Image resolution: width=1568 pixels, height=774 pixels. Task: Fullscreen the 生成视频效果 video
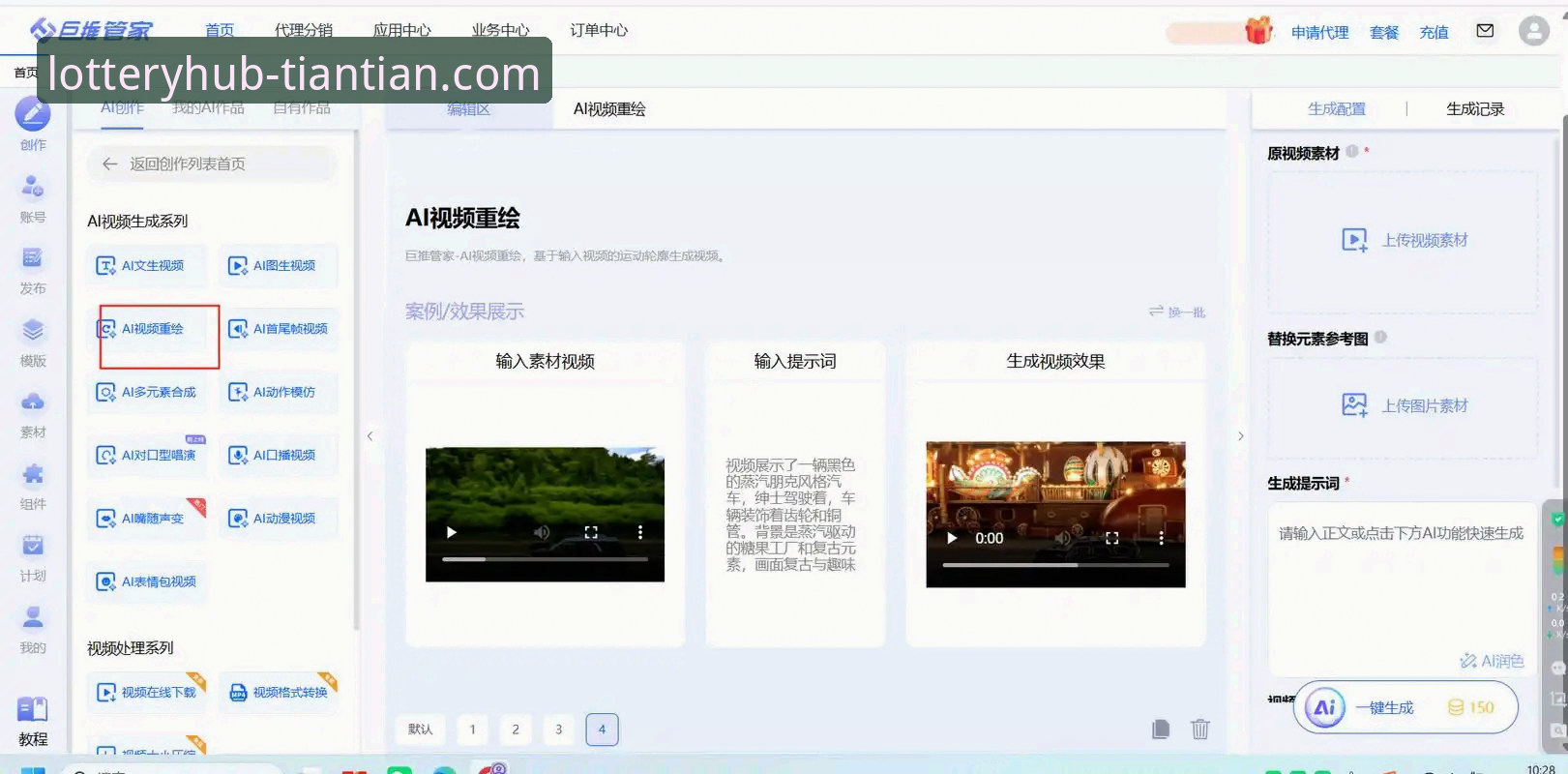1111,538
